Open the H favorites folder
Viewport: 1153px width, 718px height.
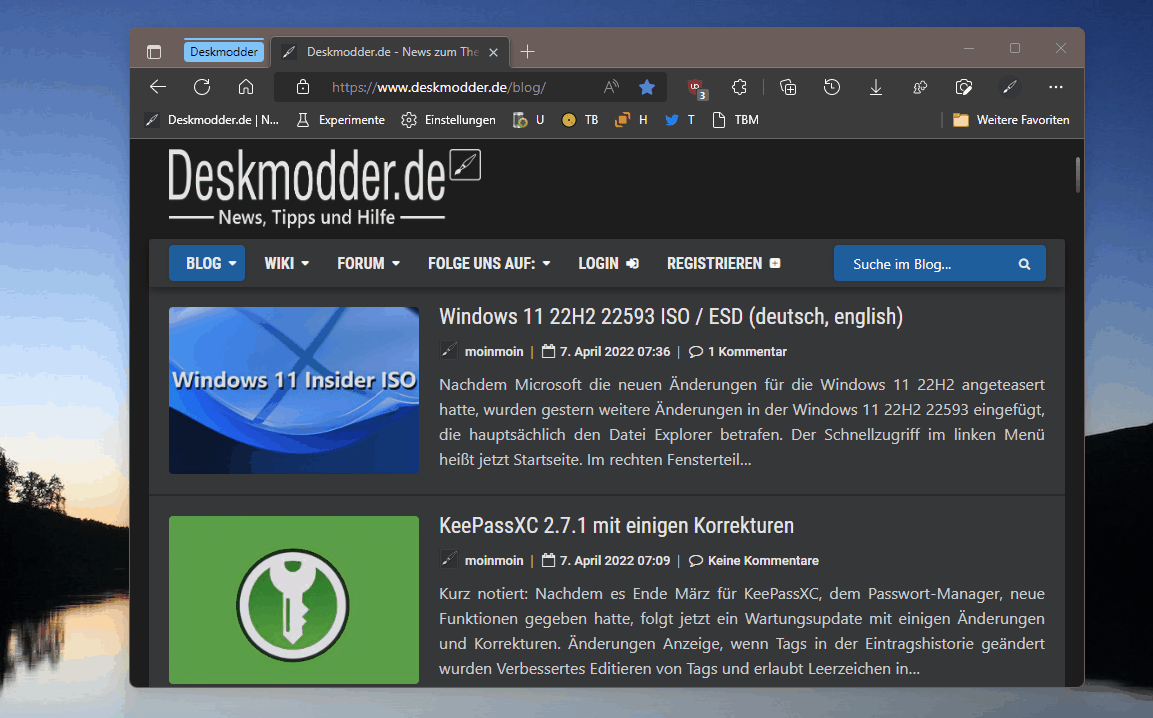click(632, 120)
